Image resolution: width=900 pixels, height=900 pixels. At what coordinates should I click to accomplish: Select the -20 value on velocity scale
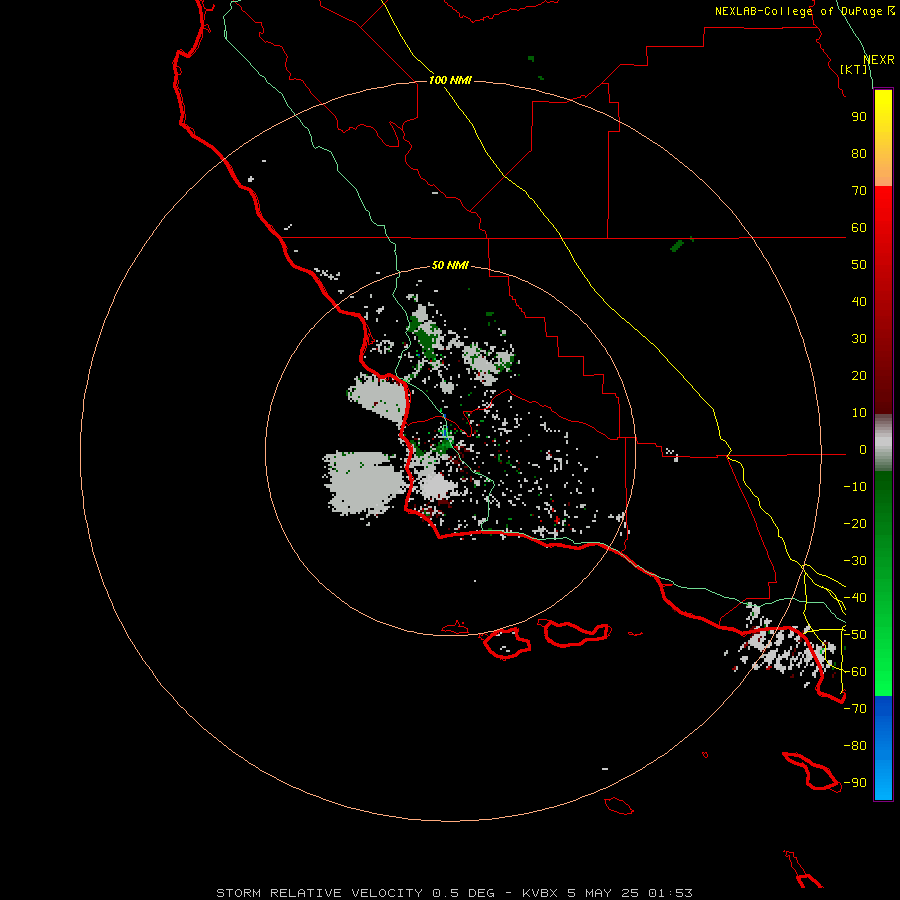point(855,524)
